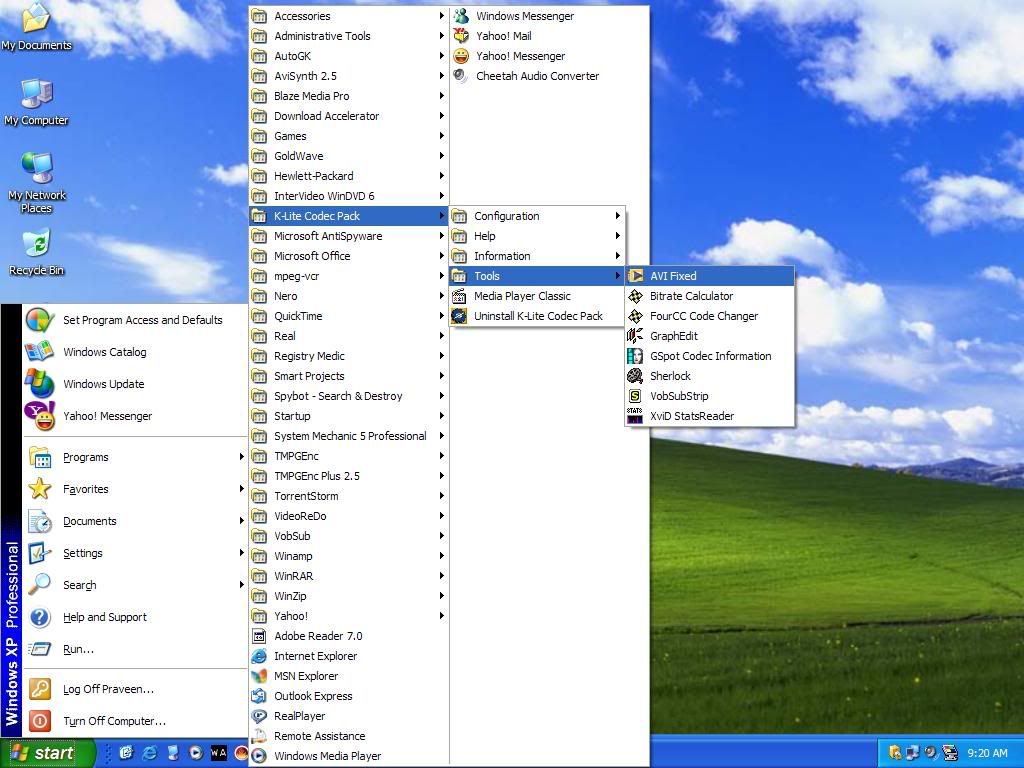Open Outlook Express

click(349, 696)
